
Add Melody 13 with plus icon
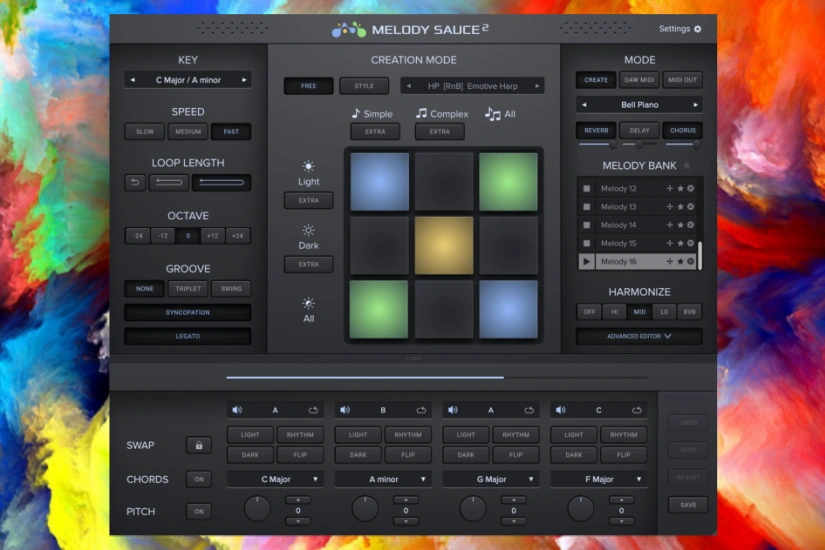(x=670, y=207)
